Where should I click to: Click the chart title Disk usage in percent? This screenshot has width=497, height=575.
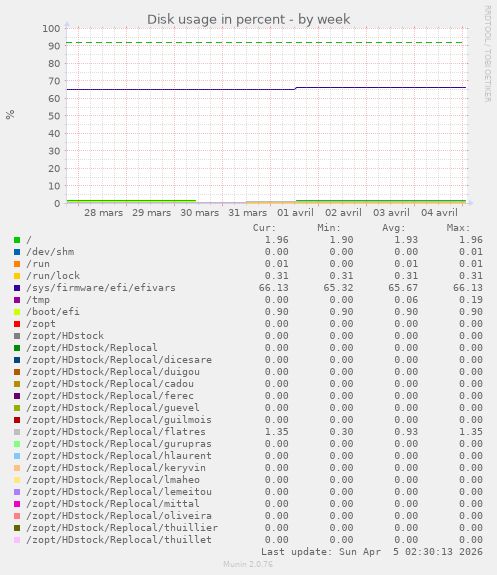pyautogui.click(x=249, y=19)
